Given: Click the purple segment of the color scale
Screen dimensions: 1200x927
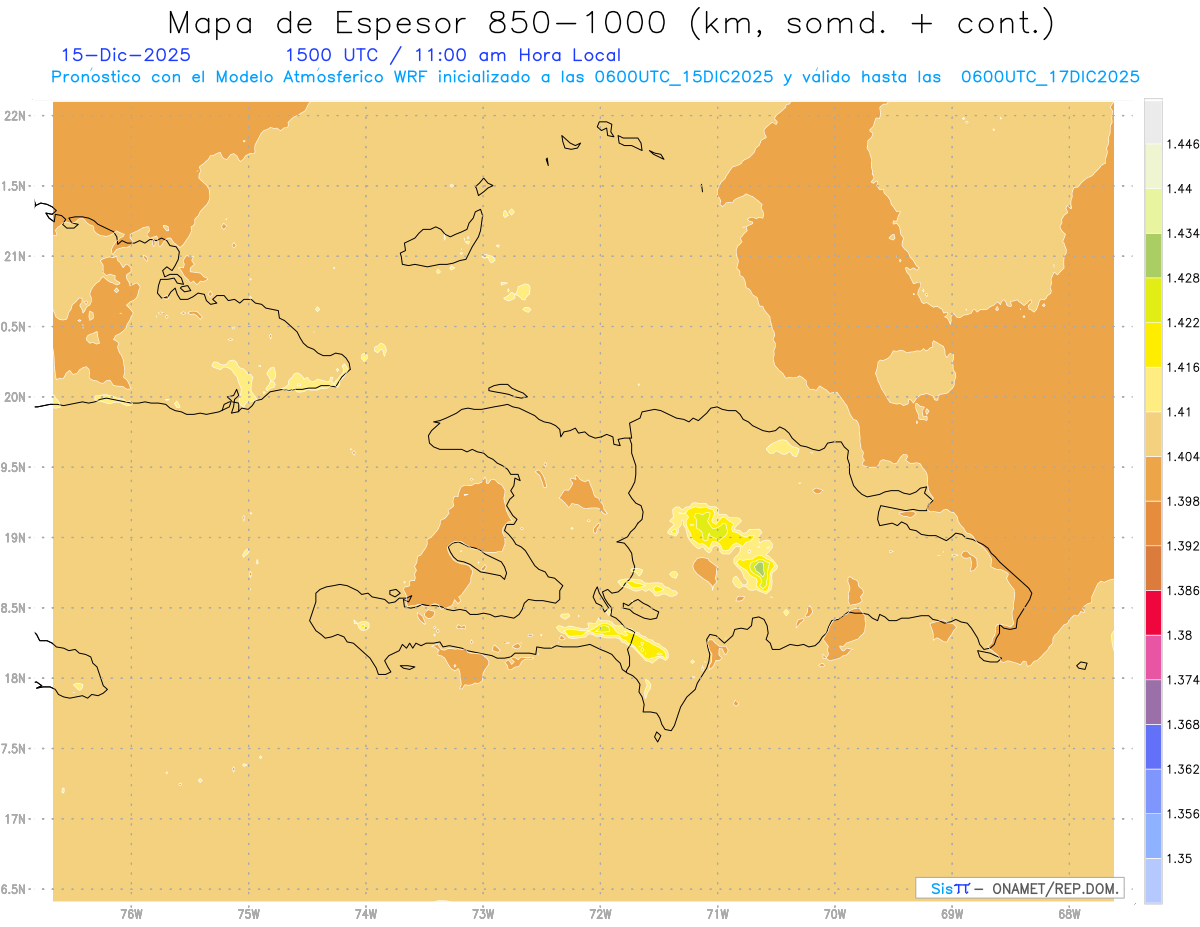Looking at the screenshot, I should pyautogui.click(x=1153, y=702).
